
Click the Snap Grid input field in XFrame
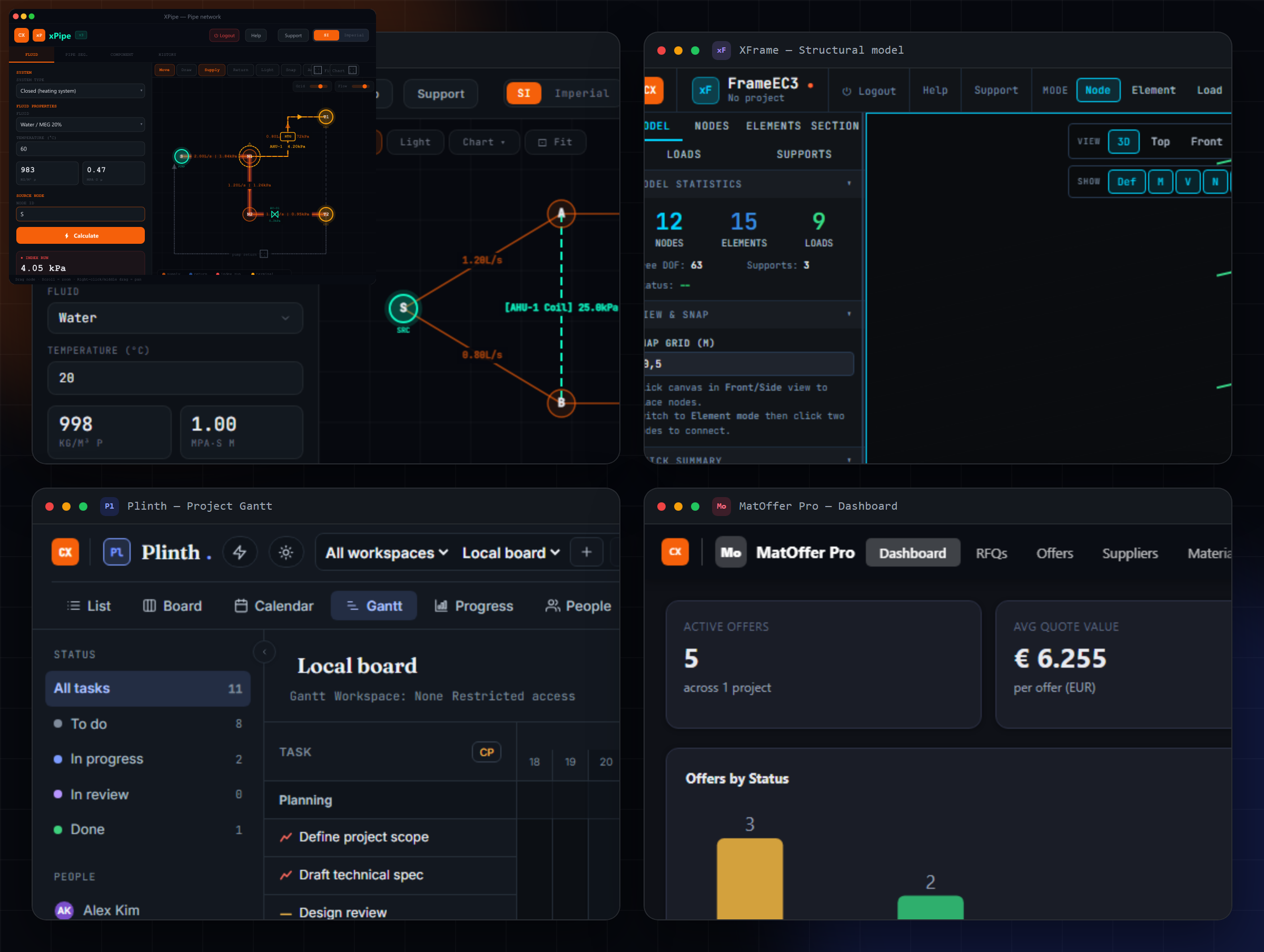tap(749, 364)
